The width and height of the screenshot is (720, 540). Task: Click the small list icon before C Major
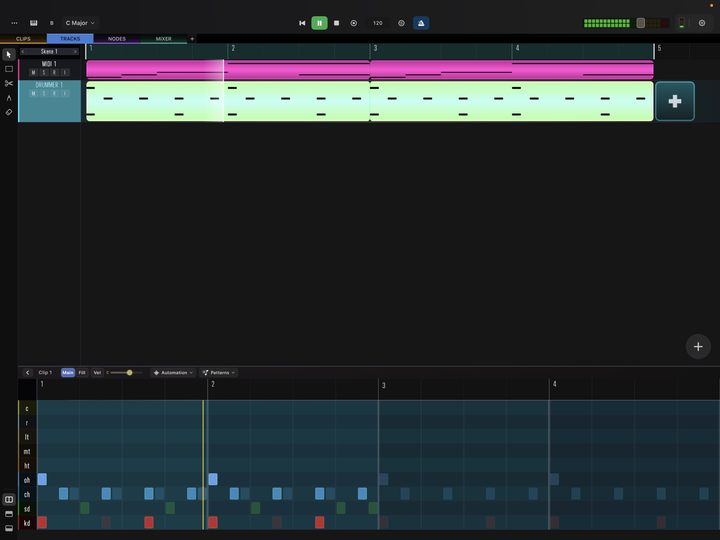click(51, 23)
